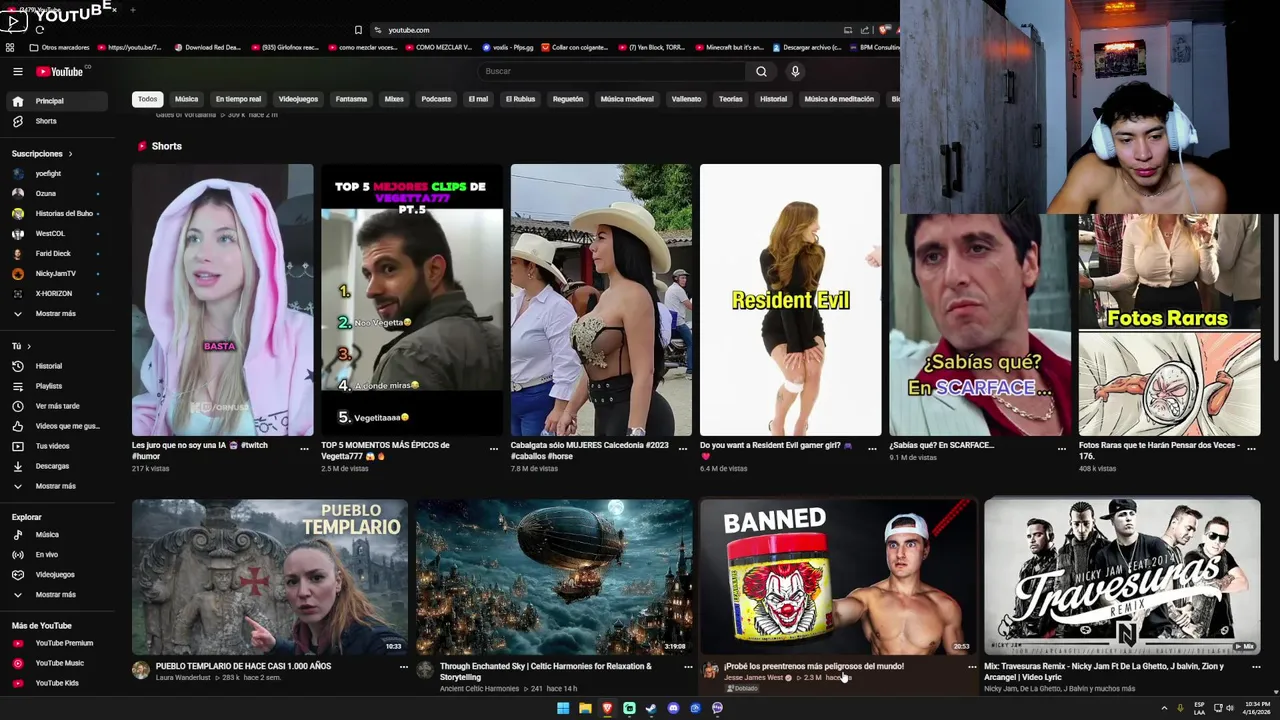Open Ozuna subscription channel
Screen dimensions: 1280x720
55,194
